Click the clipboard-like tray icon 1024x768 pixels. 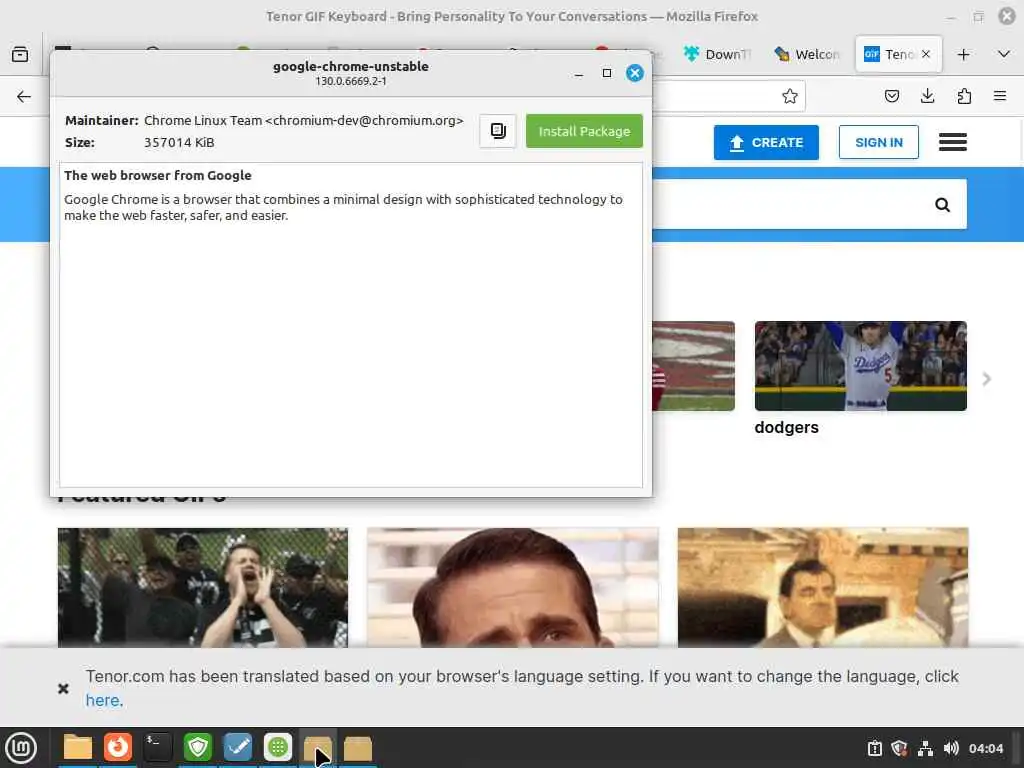tap(874, 748)
